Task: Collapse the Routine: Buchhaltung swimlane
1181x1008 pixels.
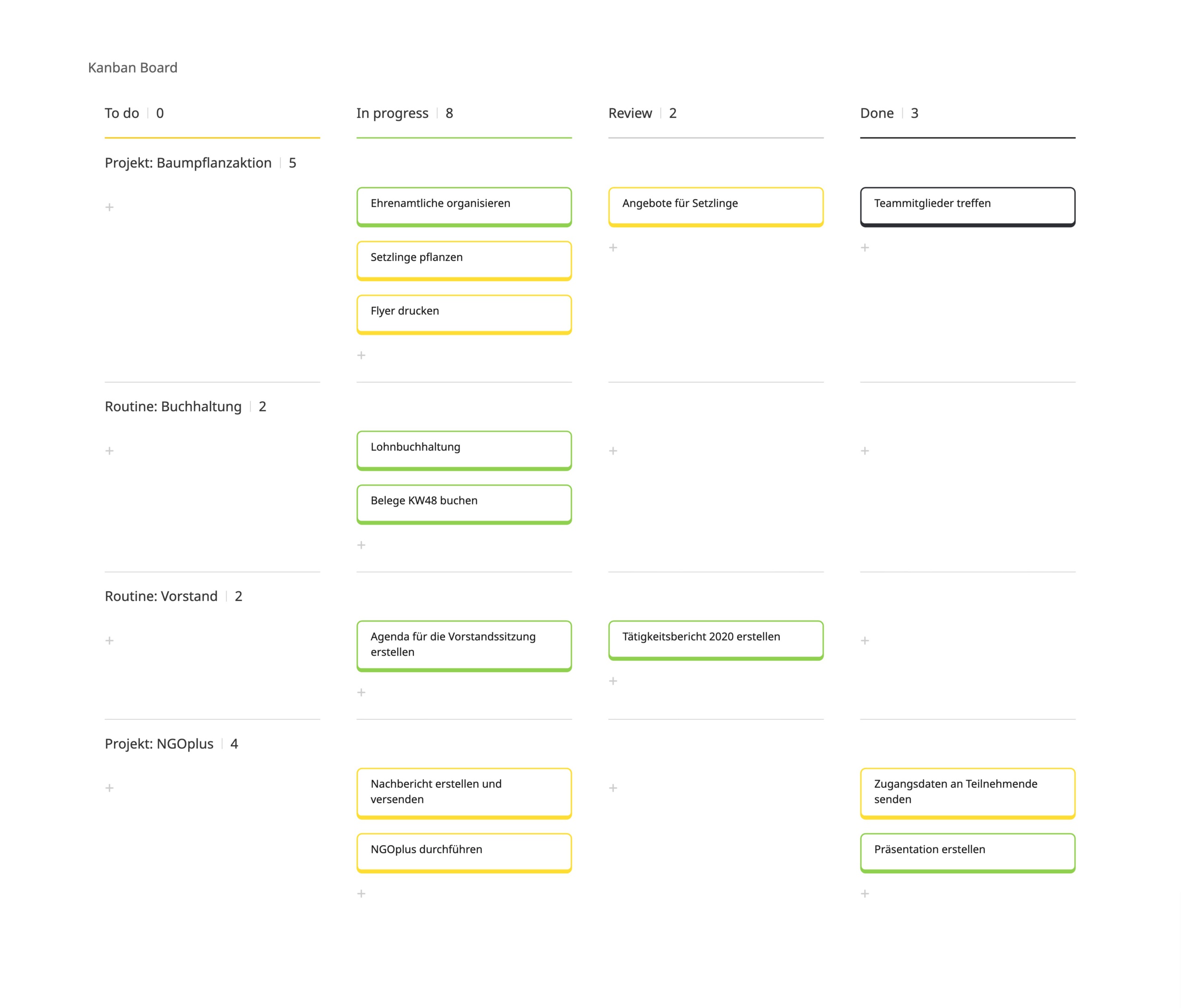Action: click(x=173, y=407)
